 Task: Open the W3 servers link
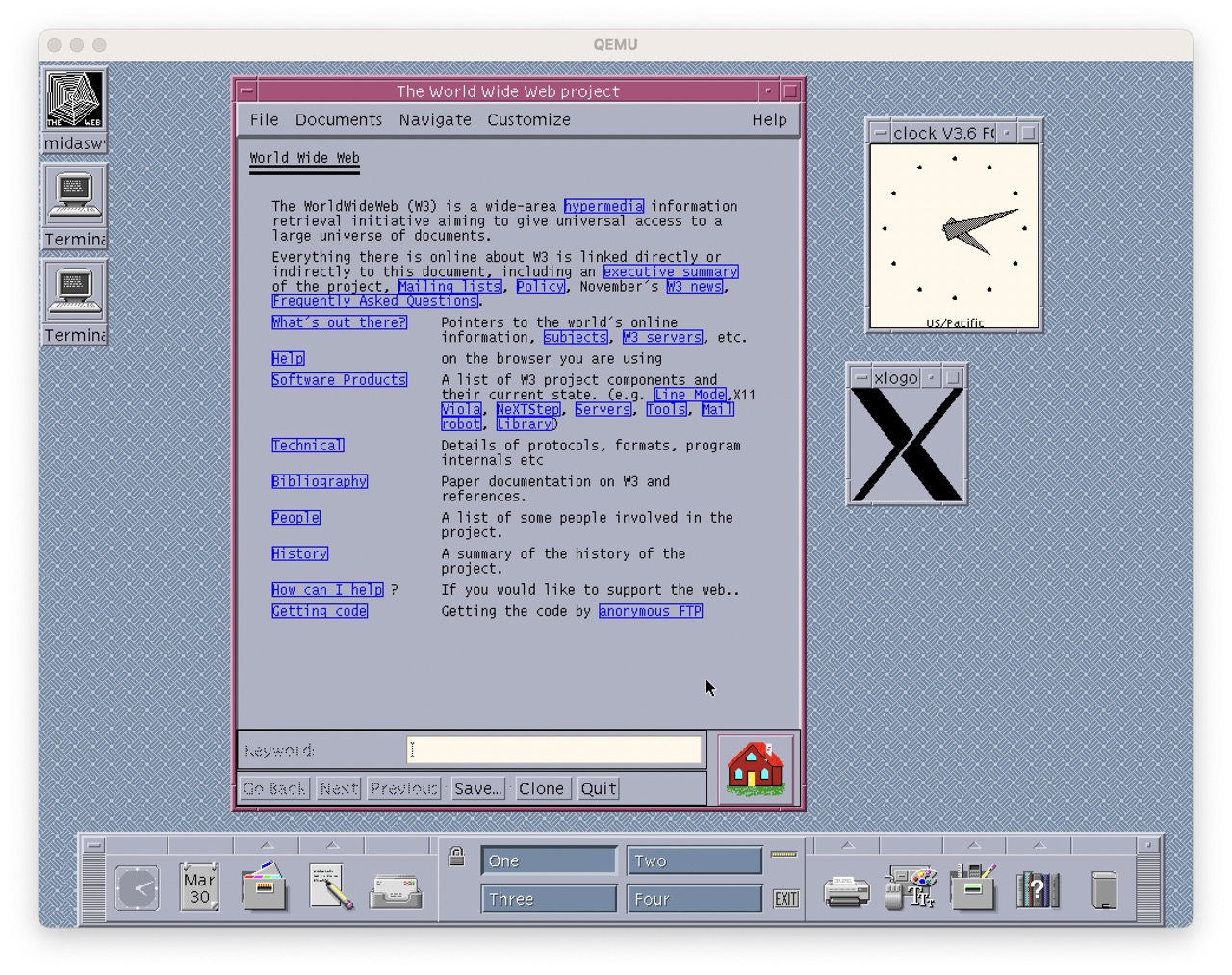click(x=662, y=337)
